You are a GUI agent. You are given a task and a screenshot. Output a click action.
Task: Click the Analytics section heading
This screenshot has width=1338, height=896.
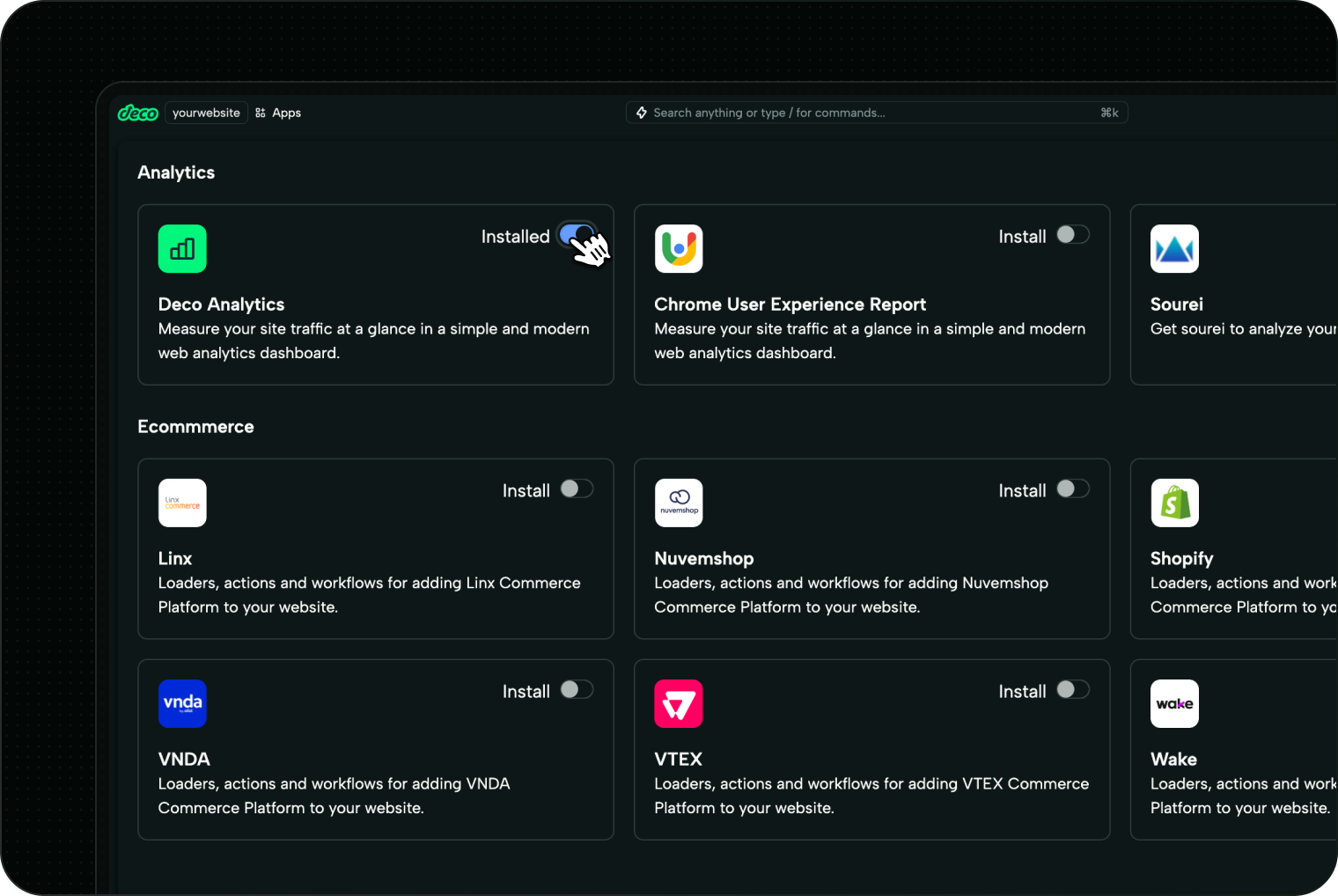point(176,173)
